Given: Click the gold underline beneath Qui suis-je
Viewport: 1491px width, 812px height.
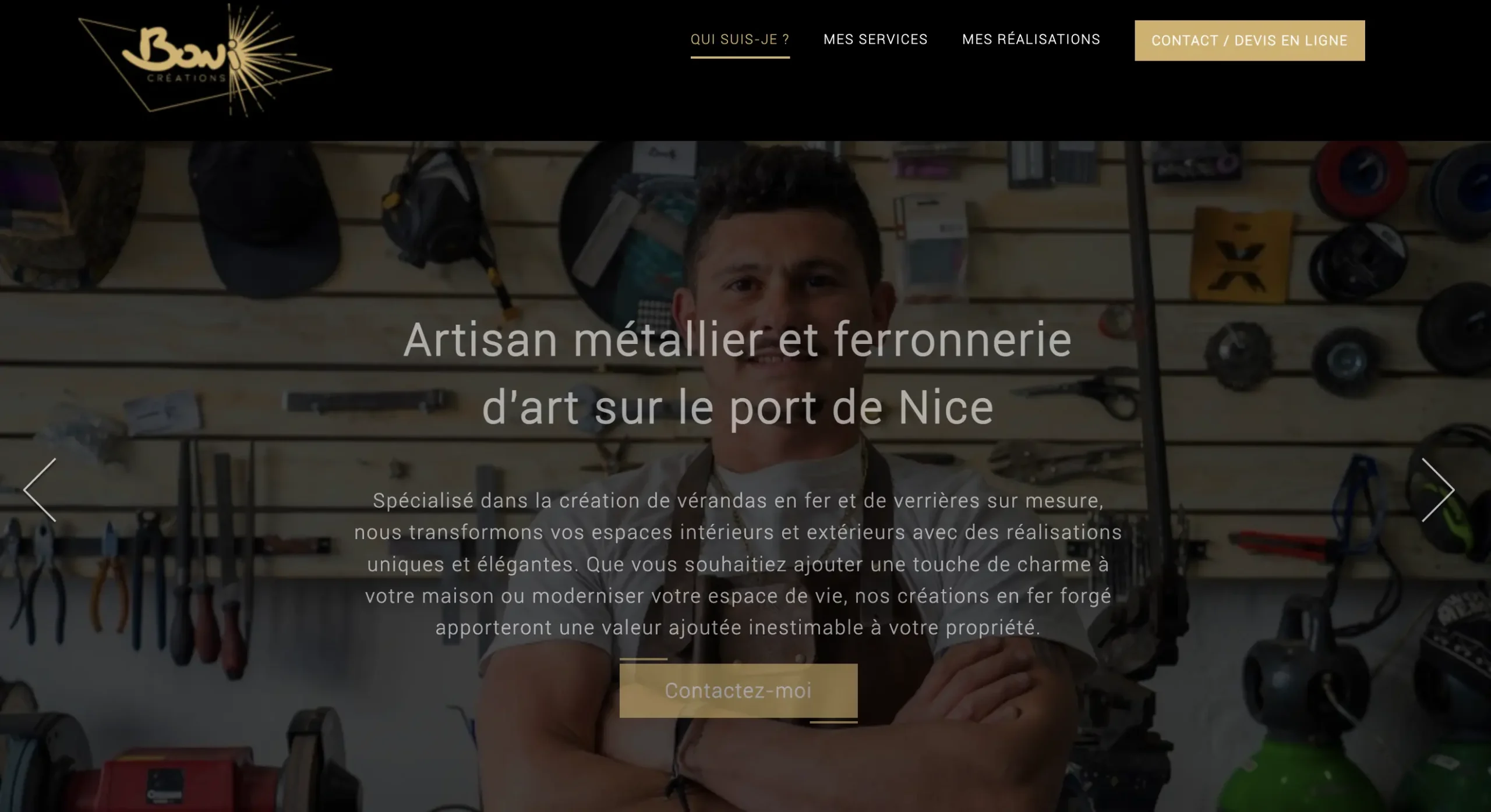Looking at the screenshot, I should tap(740, 57).
